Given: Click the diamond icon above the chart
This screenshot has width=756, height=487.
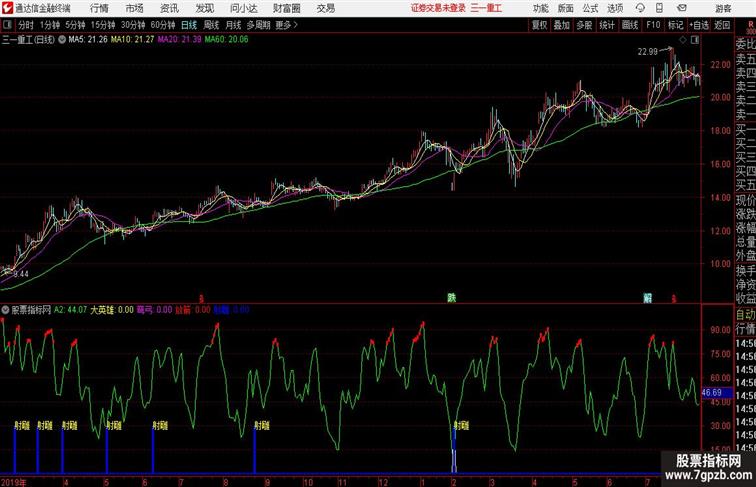Looking at the screenshot, I should coord(683,40).
